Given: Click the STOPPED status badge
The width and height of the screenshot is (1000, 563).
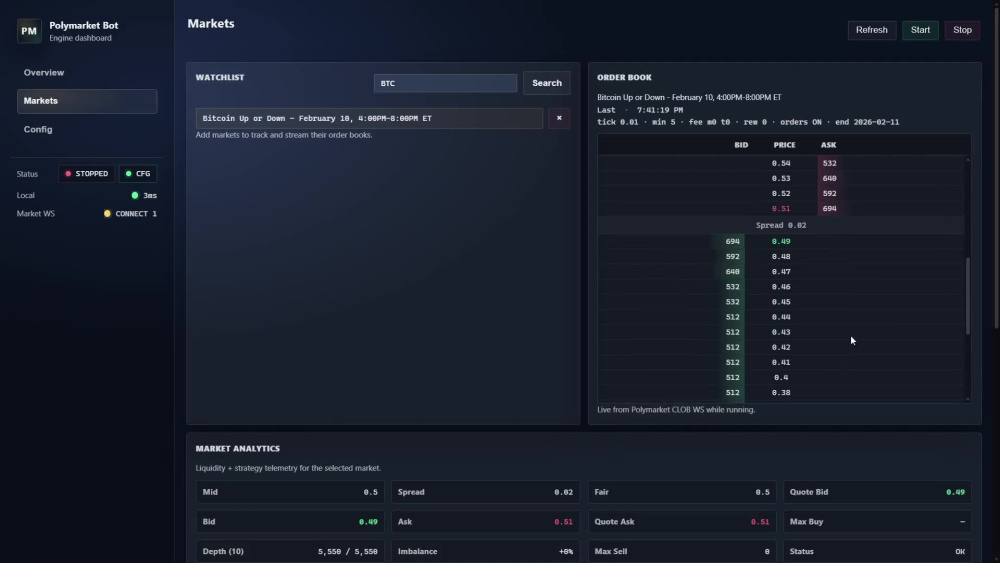Looking at the screenshot, I should pyautogui.click(x=87, y=173).
